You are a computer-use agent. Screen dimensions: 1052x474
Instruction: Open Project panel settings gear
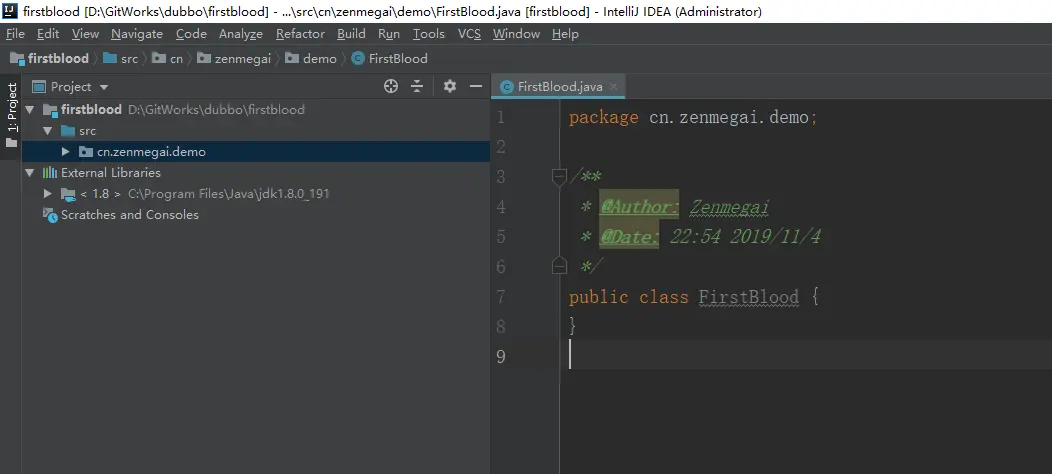(x=450, y=86)
